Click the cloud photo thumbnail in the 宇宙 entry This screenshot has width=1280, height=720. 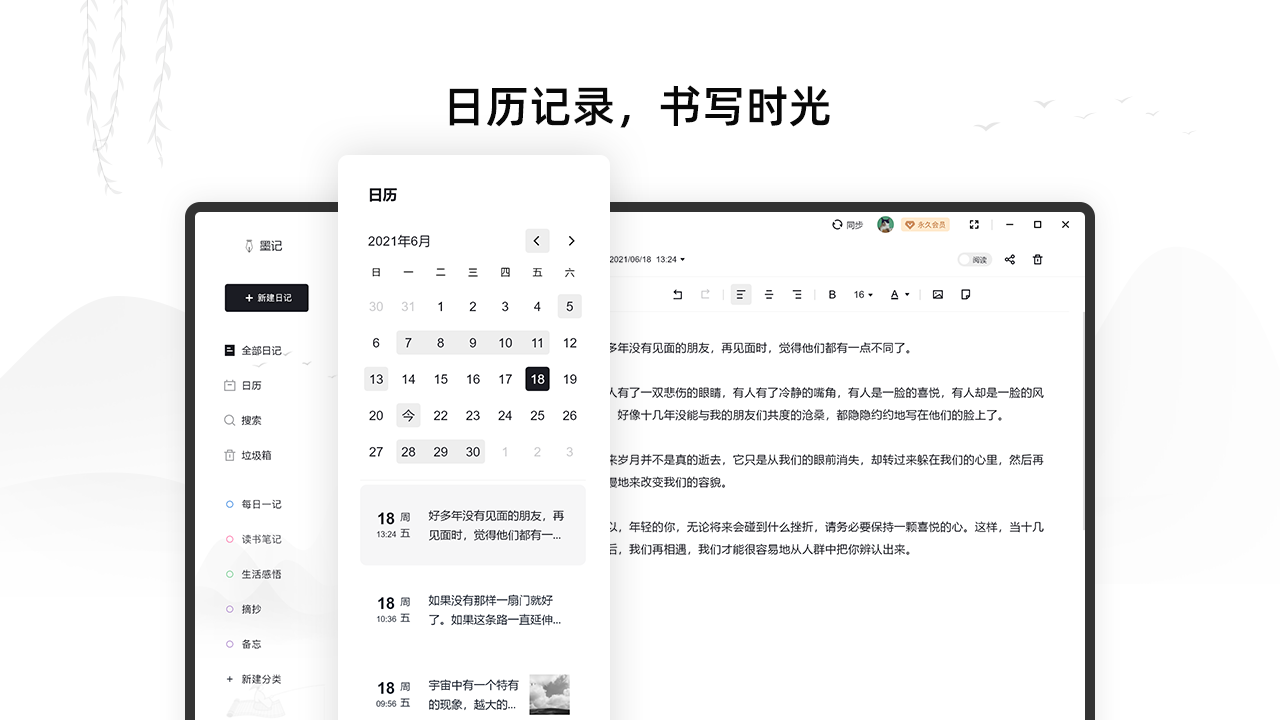[x=549, y=693]
